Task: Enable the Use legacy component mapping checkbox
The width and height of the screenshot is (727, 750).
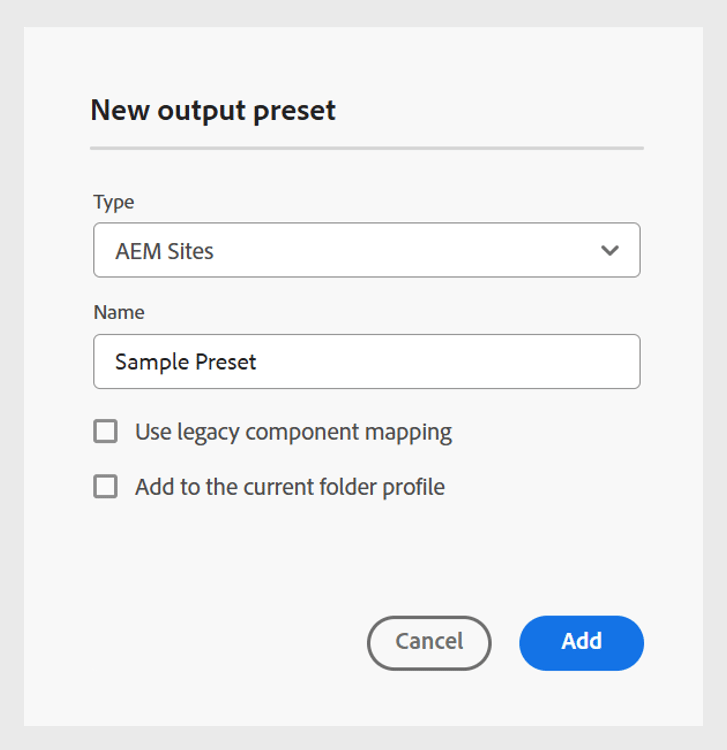Action: [105, 432]
